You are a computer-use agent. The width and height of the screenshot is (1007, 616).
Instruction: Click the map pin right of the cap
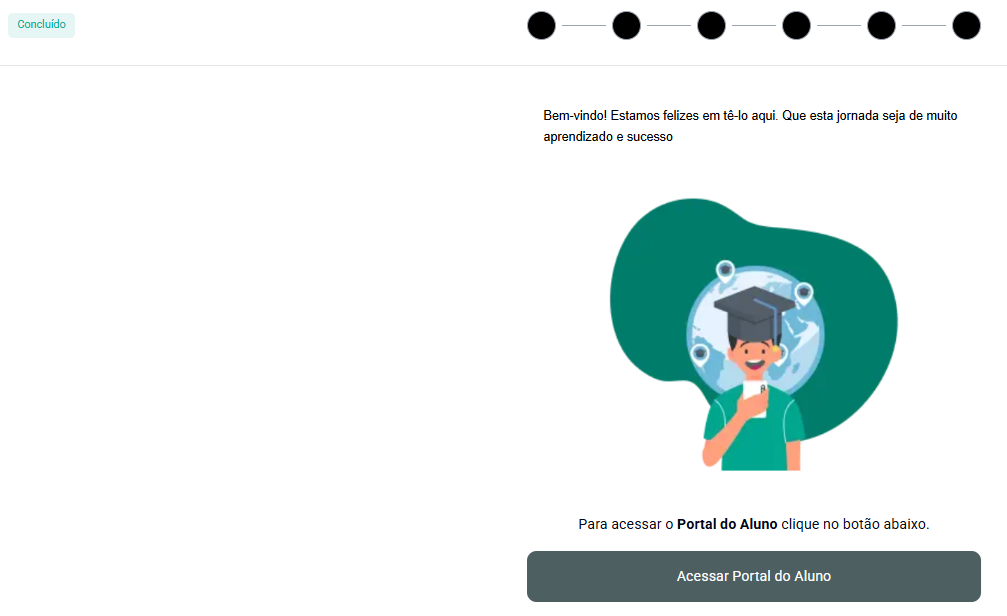pos(803,294)
